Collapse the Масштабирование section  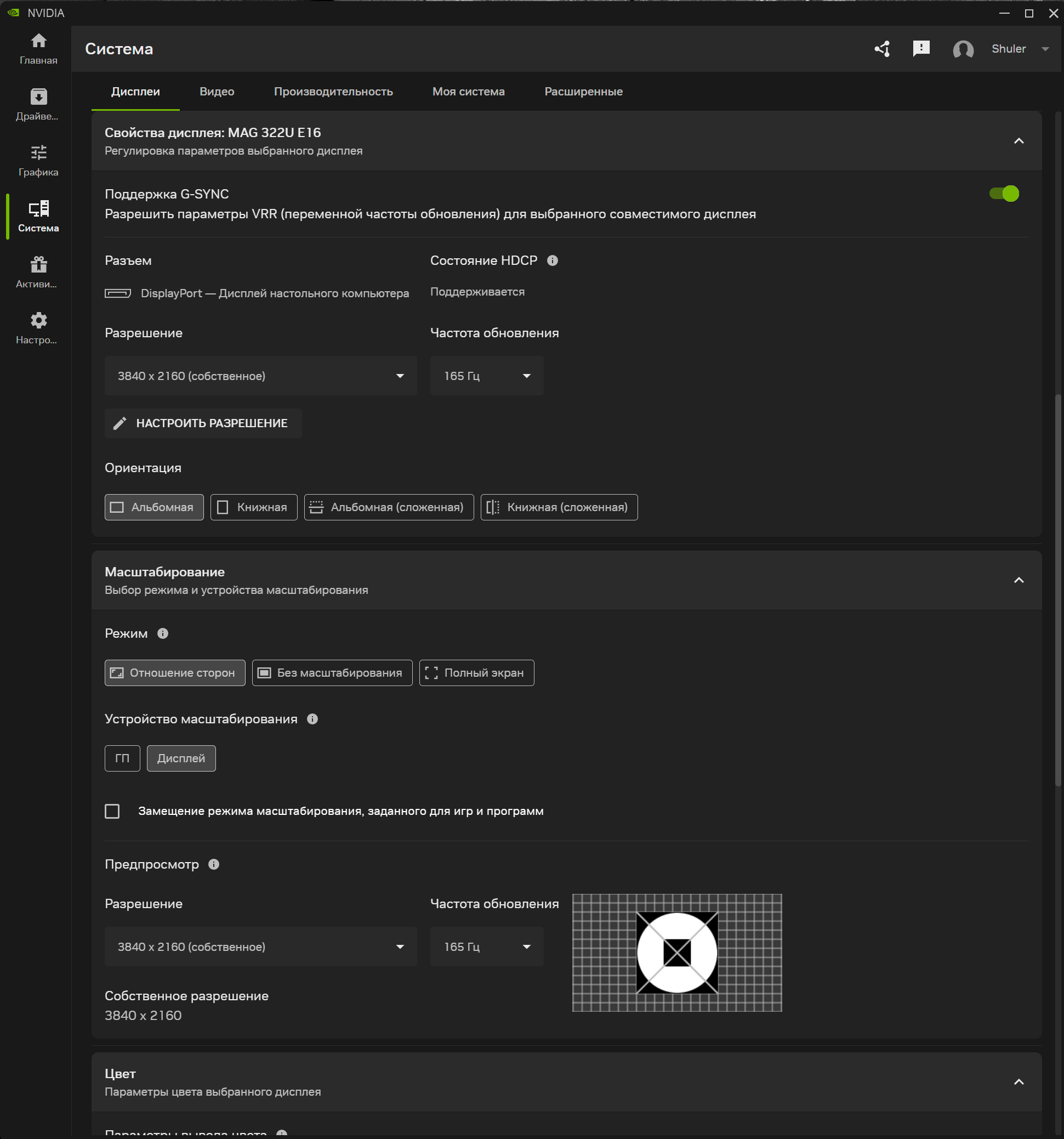pos(1019,580)
